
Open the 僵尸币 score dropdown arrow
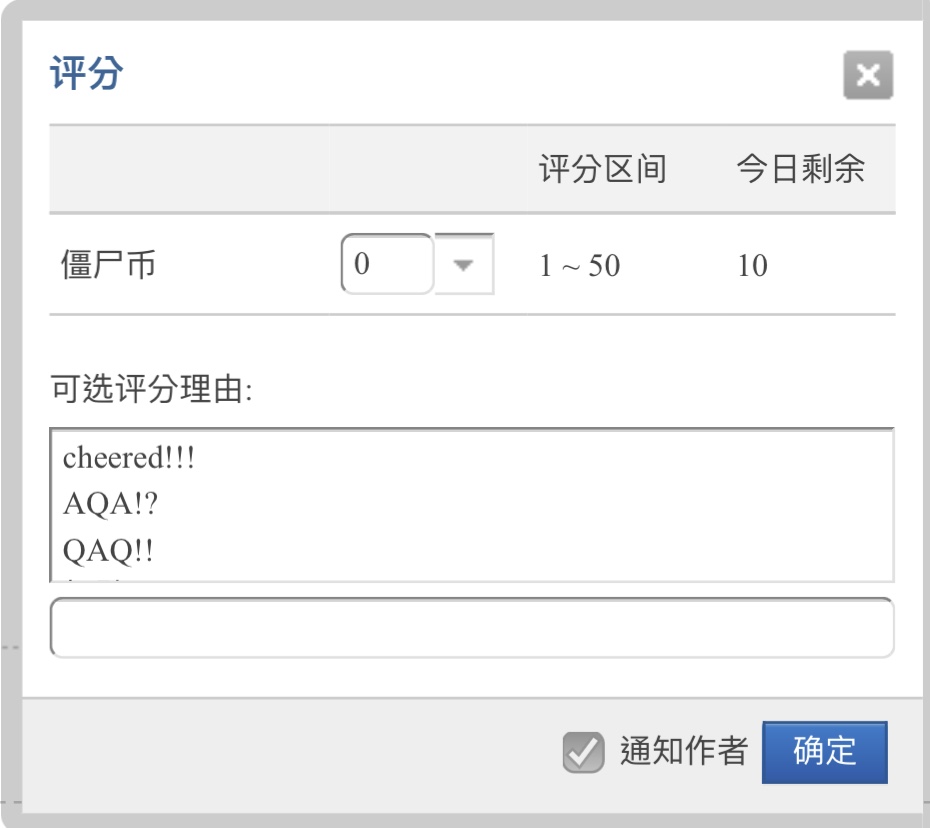(x=463, y=265)
